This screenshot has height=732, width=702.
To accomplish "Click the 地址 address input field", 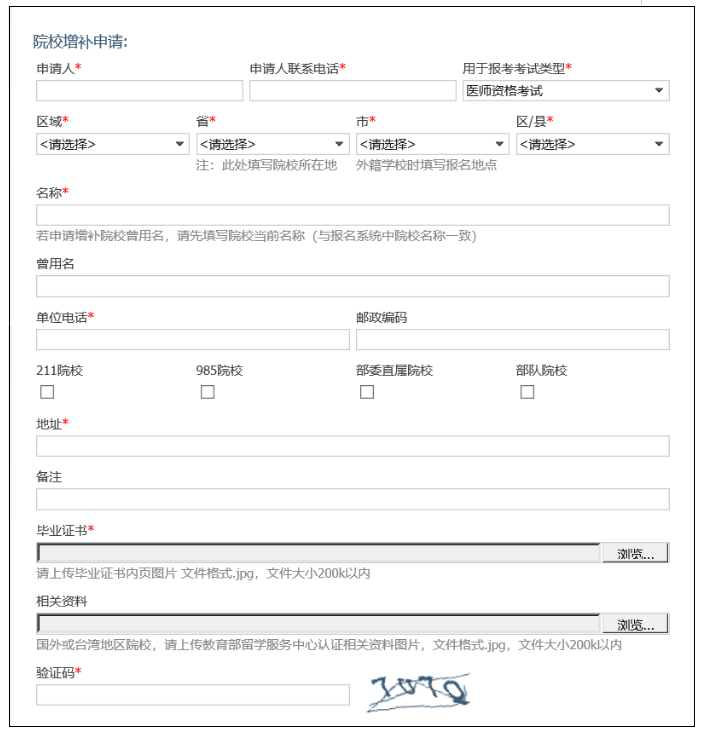I will click(352, 446).
